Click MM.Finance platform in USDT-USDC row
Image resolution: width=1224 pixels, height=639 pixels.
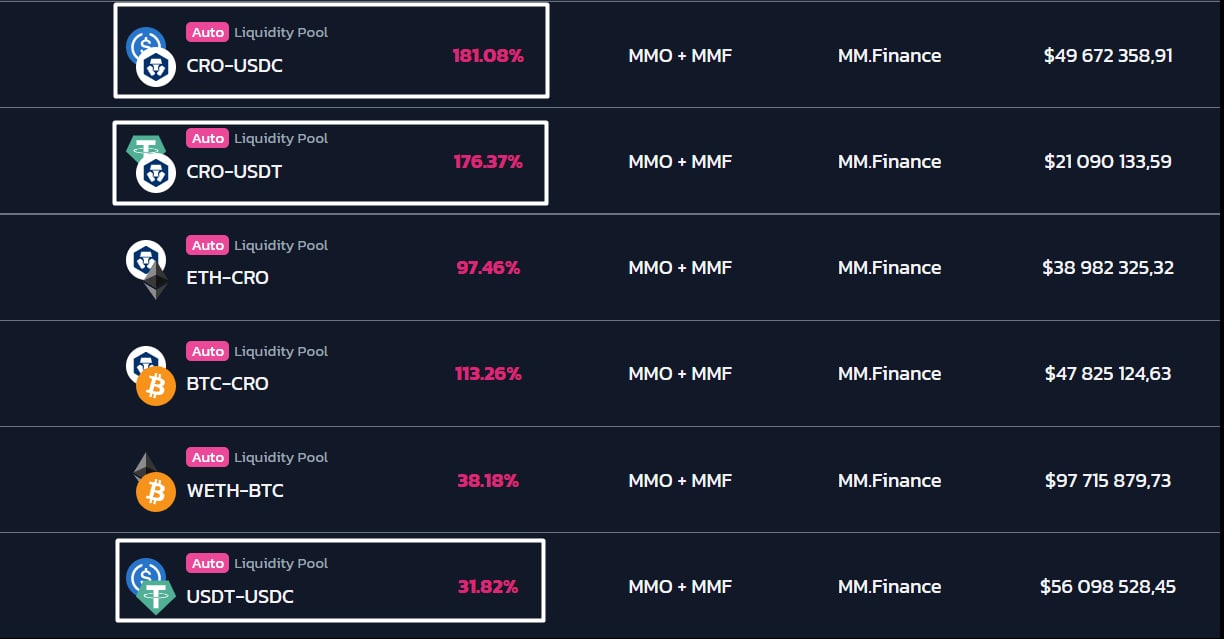coord(889,587)
